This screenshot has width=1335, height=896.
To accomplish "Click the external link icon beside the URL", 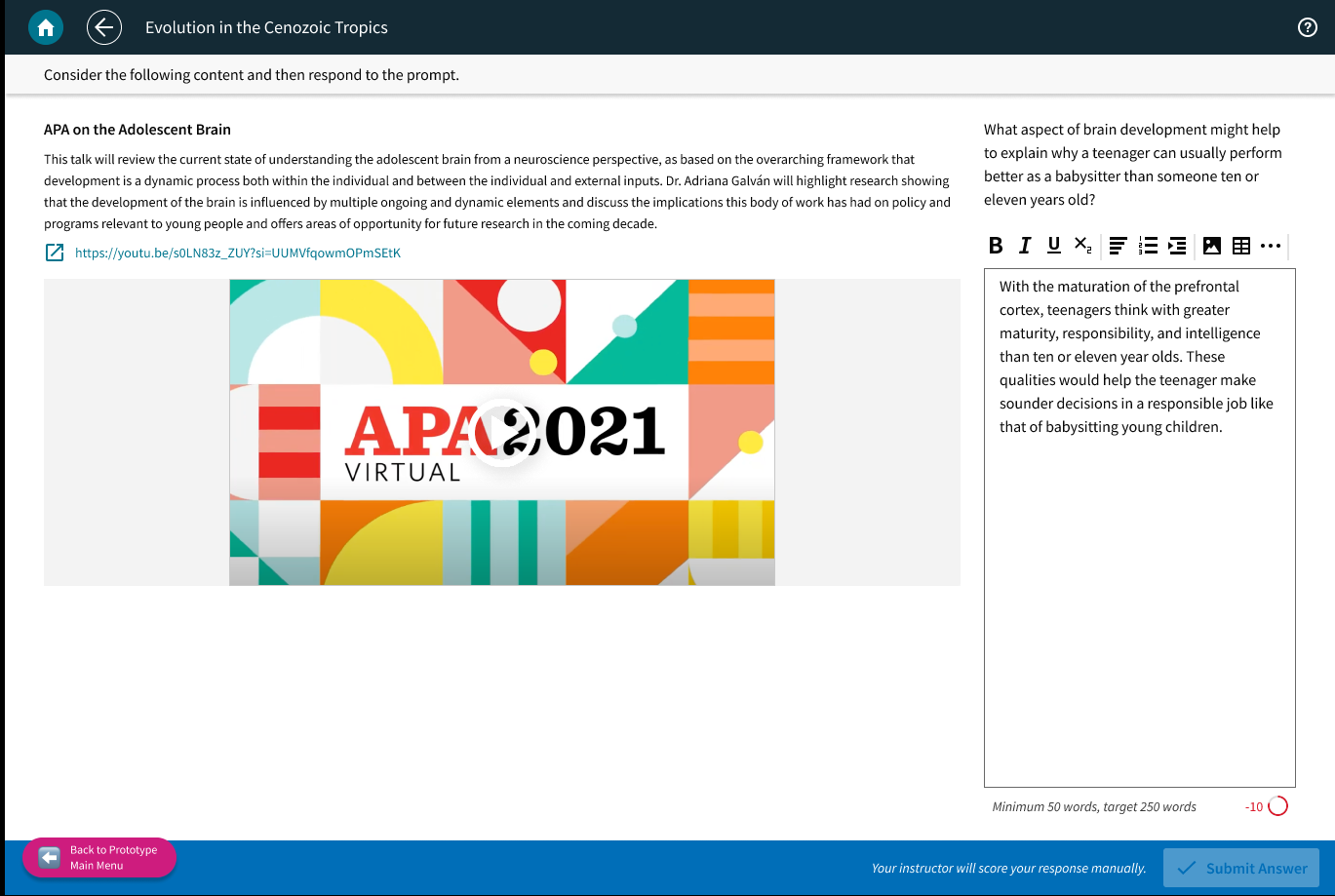I will 55,253.
